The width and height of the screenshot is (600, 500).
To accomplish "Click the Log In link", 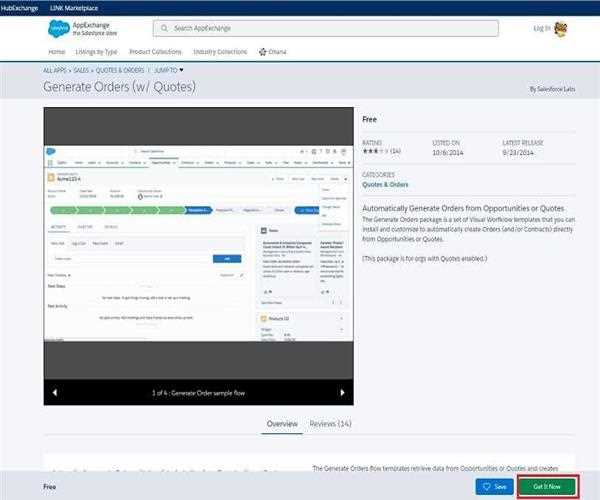I will tap(542, 28).
